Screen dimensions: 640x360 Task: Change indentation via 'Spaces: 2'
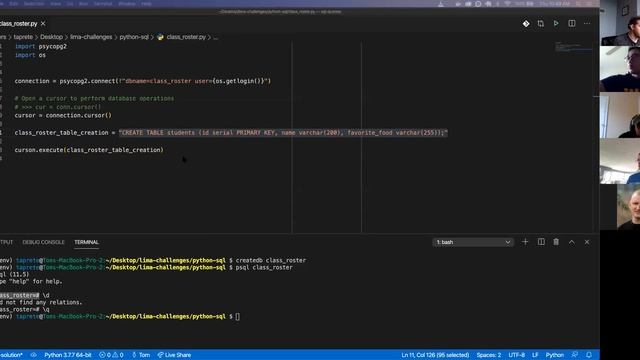(x=489, y=355)
